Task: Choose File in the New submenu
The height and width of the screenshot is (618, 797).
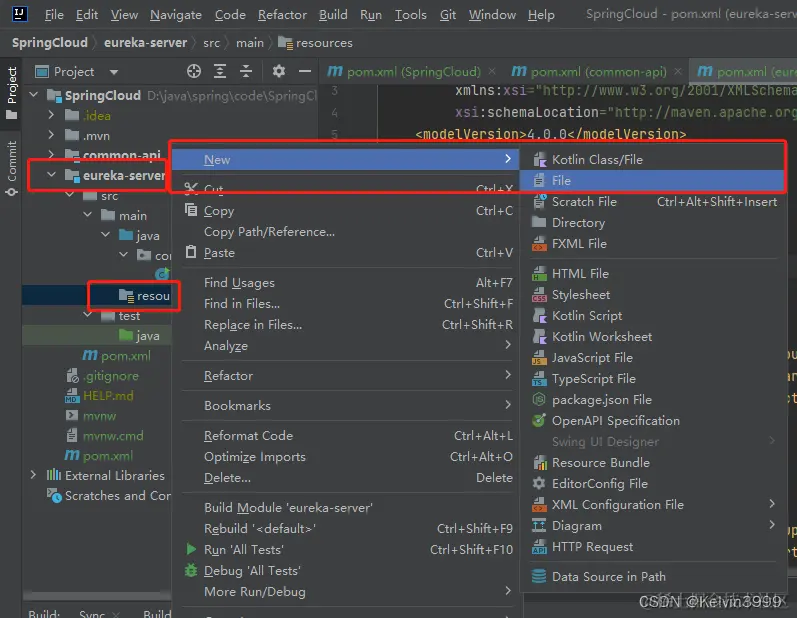Action: tap(653, 180)
